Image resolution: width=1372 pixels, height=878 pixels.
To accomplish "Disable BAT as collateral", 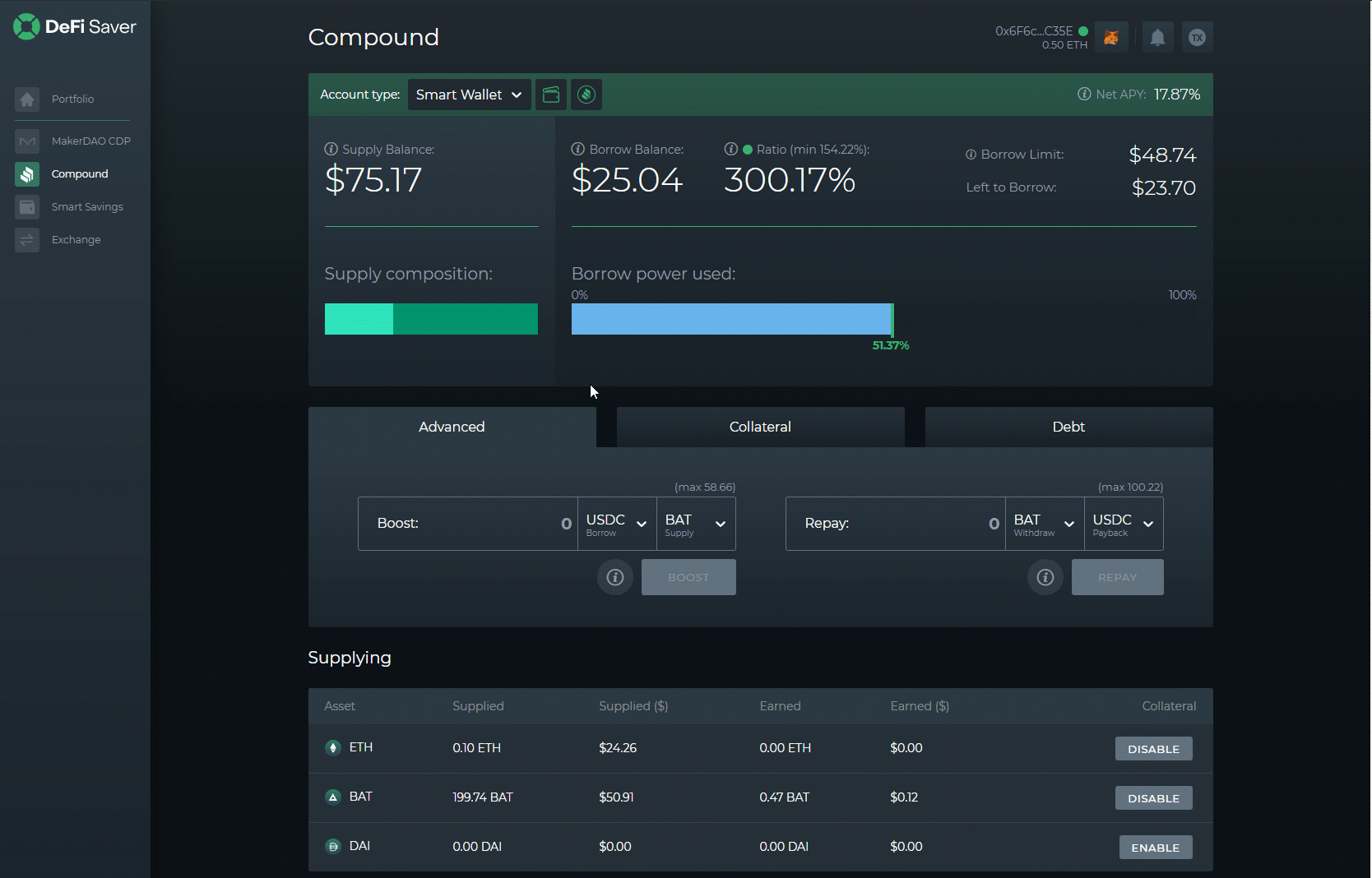I will (x=1153, y=798).
